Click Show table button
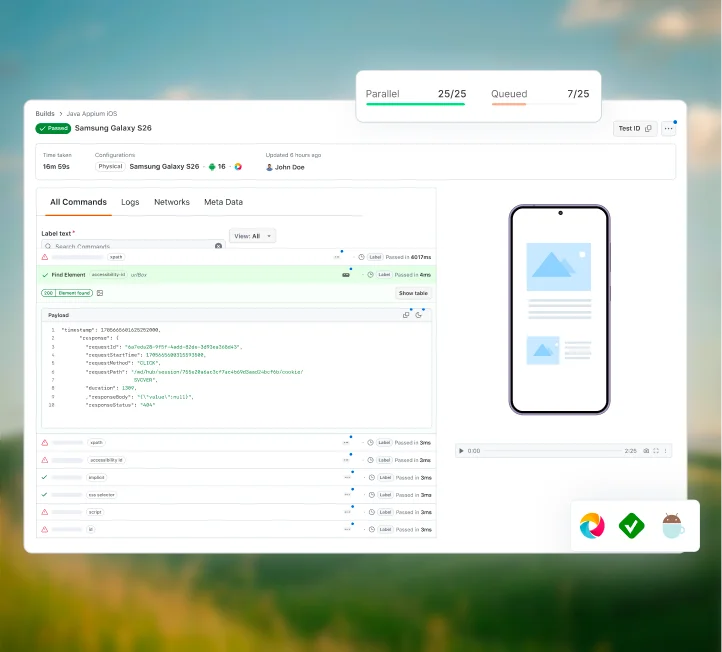This screenshot has width=722, height=652. coord(413,293)
